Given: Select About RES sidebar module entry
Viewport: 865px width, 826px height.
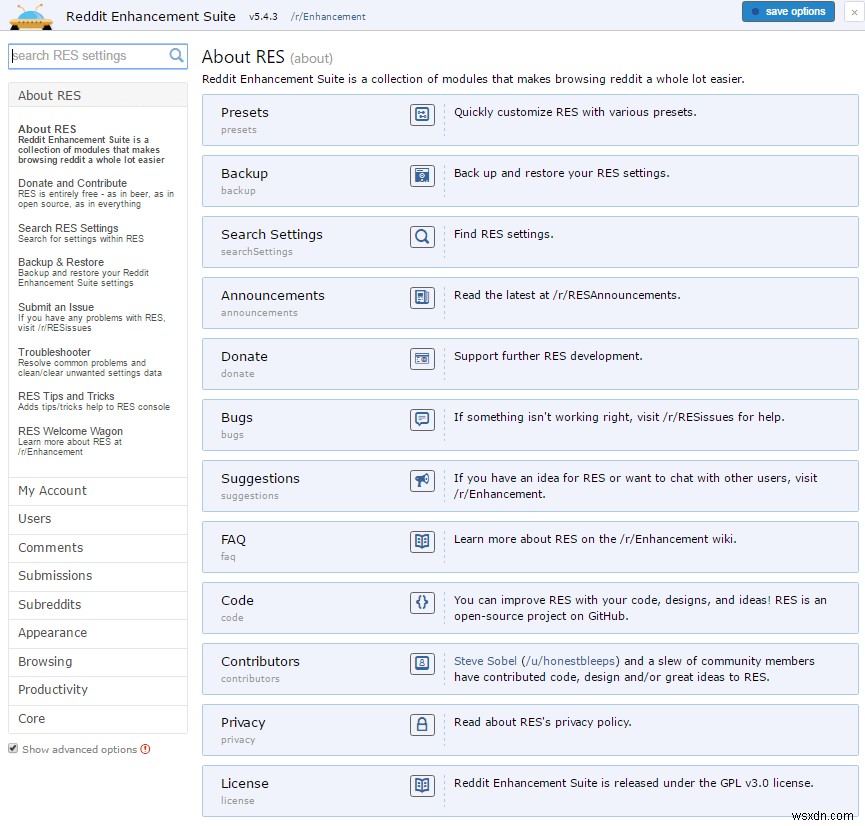Looking at the screenshot, I should [91, 144].
